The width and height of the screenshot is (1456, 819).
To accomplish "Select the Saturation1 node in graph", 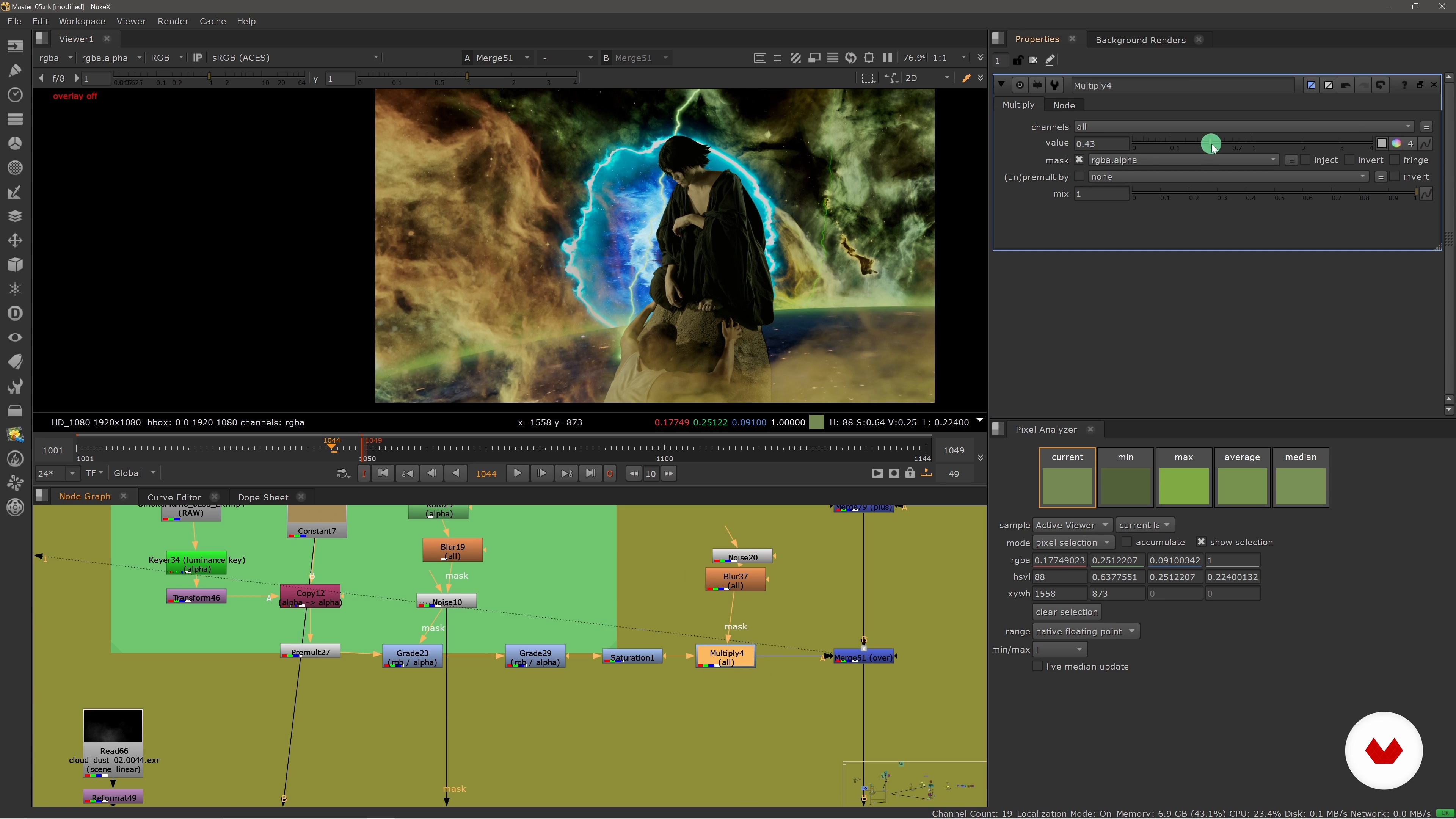I will [x=632, y=657].
